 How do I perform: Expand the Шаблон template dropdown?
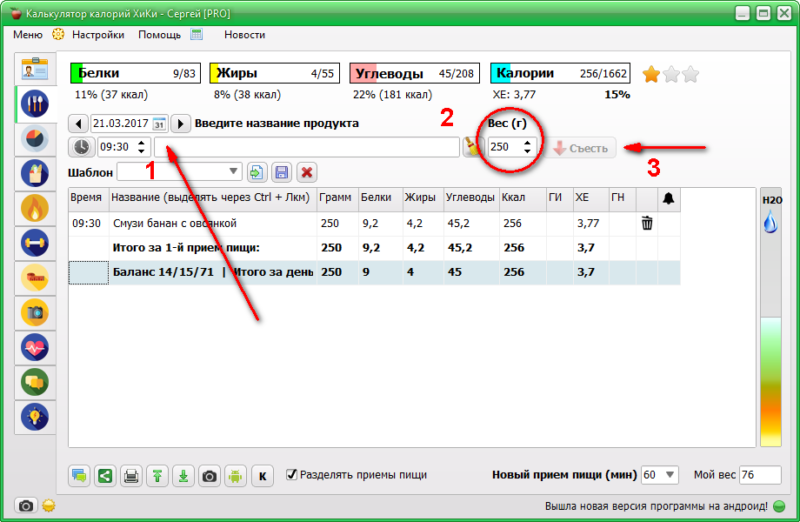tap(233, 171)
